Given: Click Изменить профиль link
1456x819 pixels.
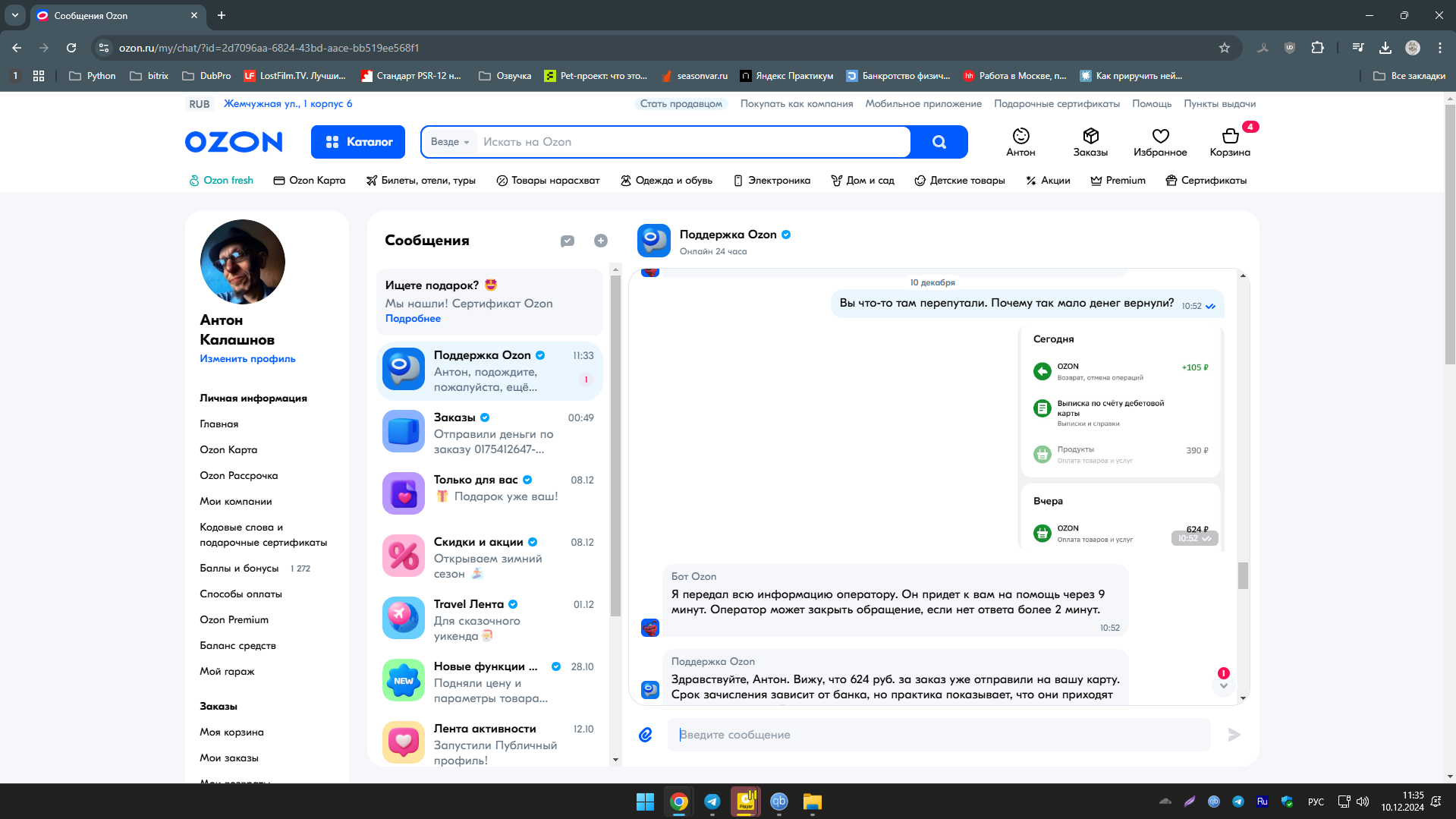Looking at the screenshot, I should (248, 359).
